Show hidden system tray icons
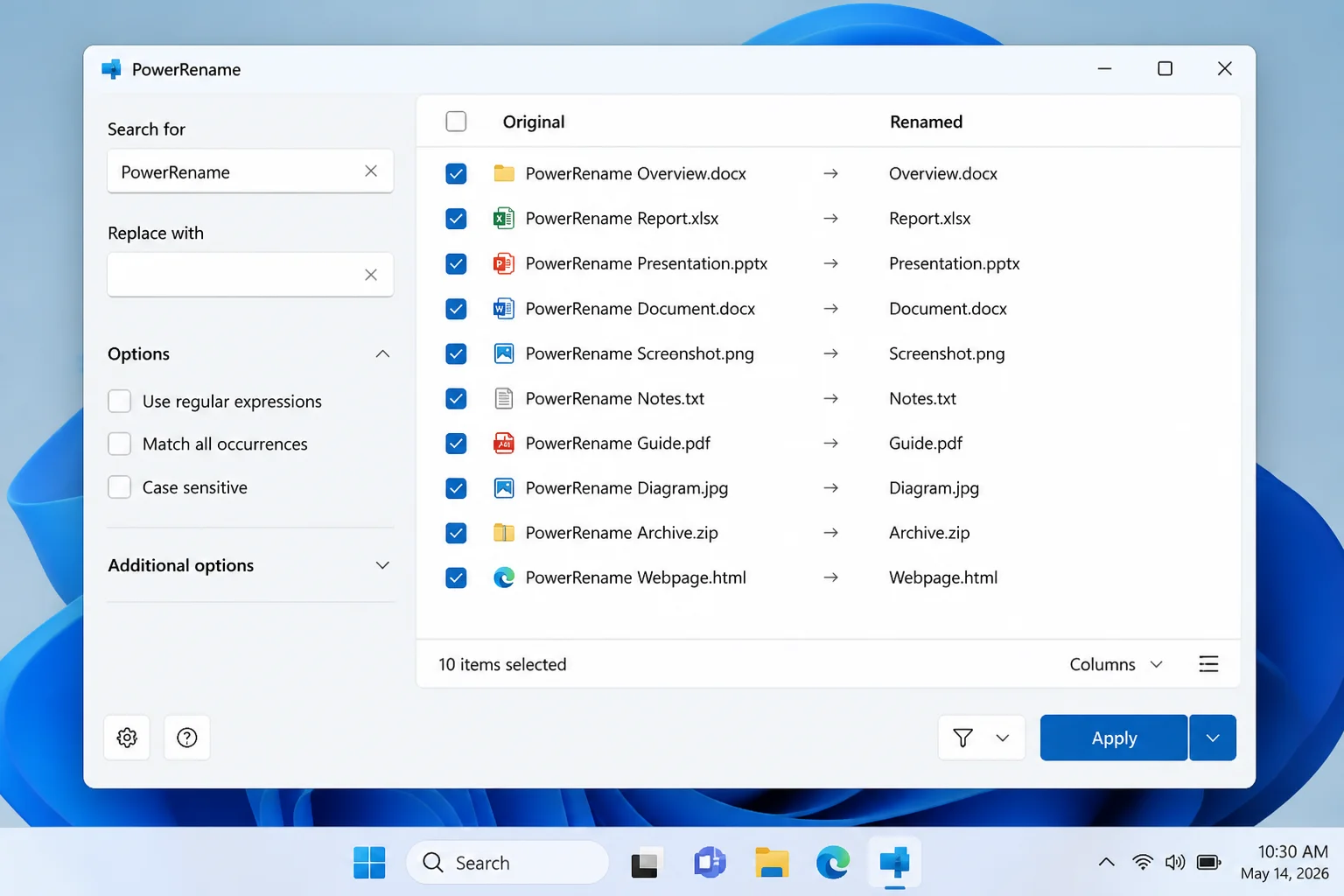1344x896 pixels. [x=1106, y=862]
